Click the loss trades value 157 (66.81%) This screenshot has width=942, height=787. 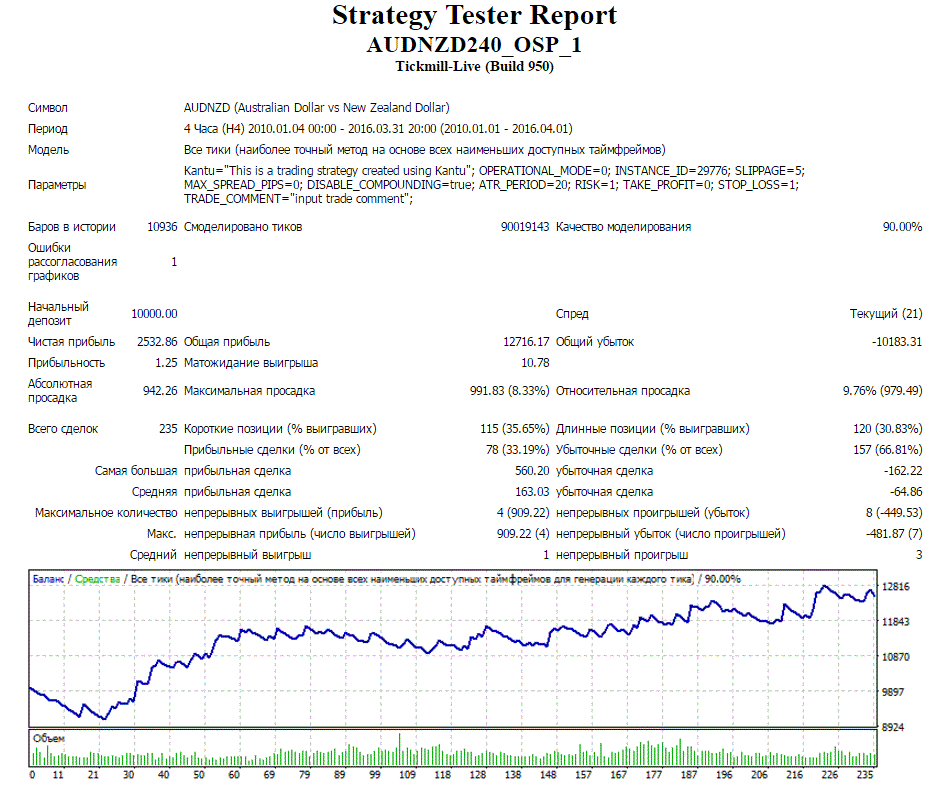coord(887,449)
